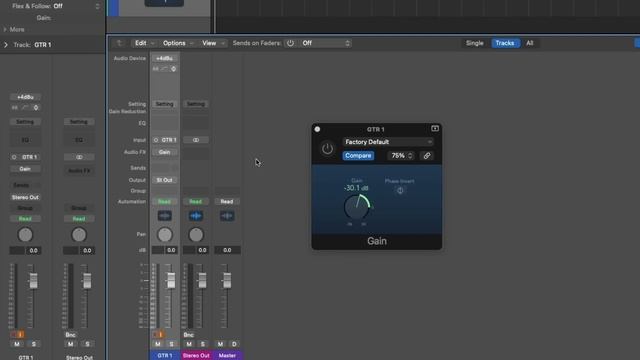Click the Stereo Out pan knob in the mixer

[196, 235]
